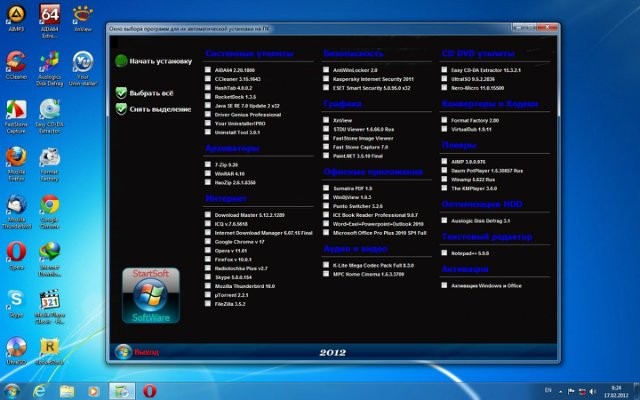Open the AIMP3 desktop icon
This screenshot has width=640, height=400.
pos(16,18)
